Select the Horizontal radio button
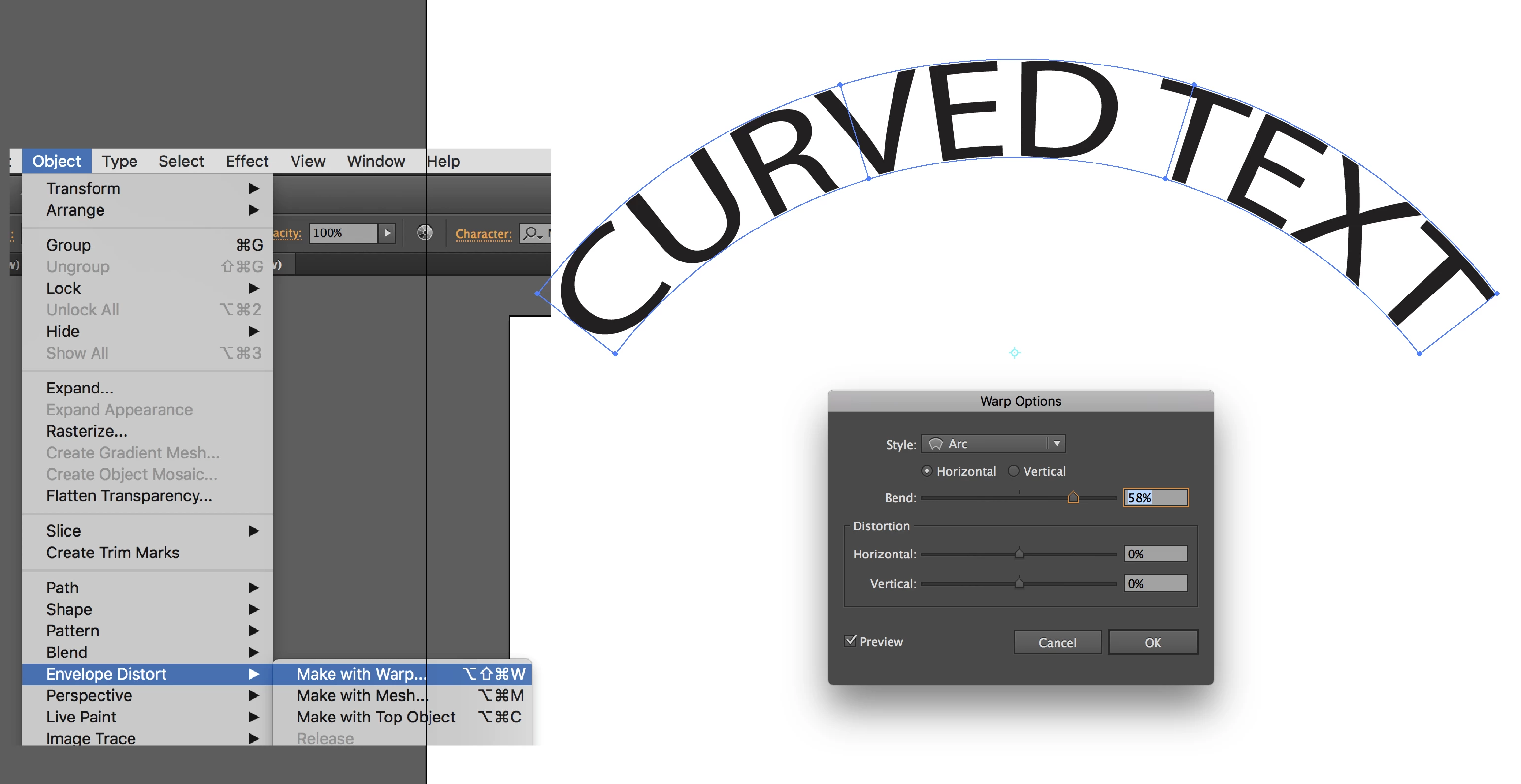 point(927,471)
